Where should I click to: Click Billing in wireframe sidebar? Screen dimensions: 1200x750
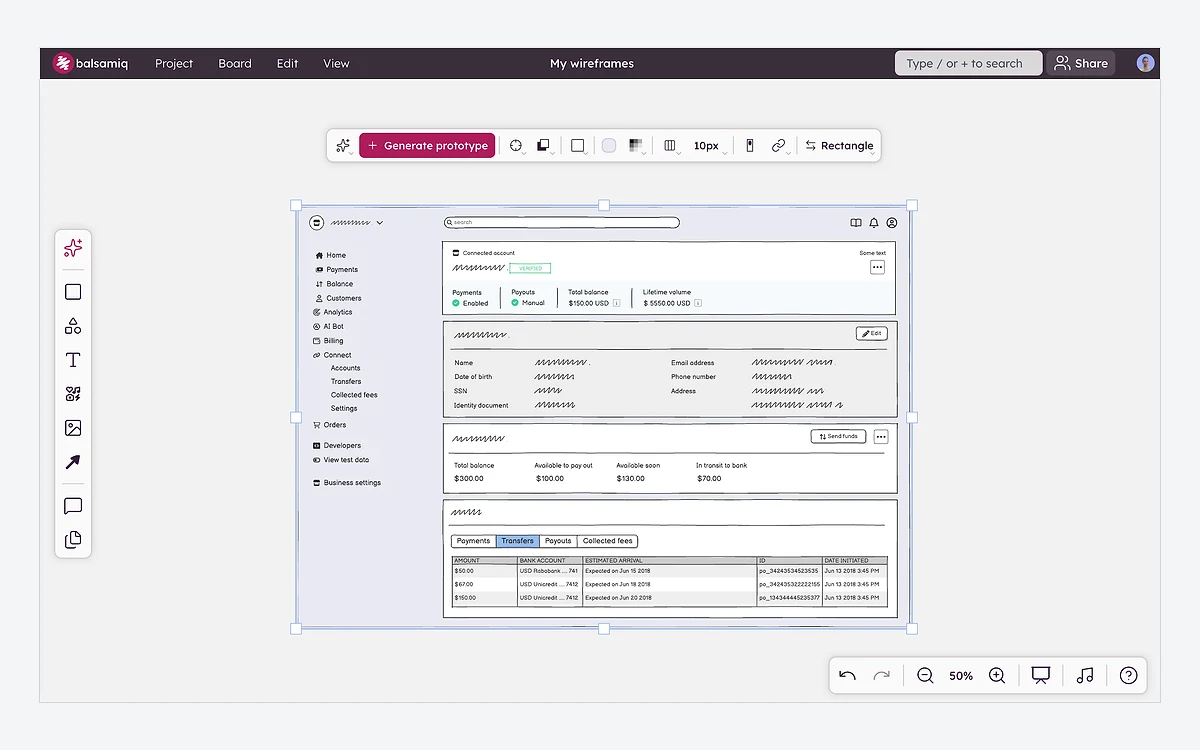pos(328,340)
